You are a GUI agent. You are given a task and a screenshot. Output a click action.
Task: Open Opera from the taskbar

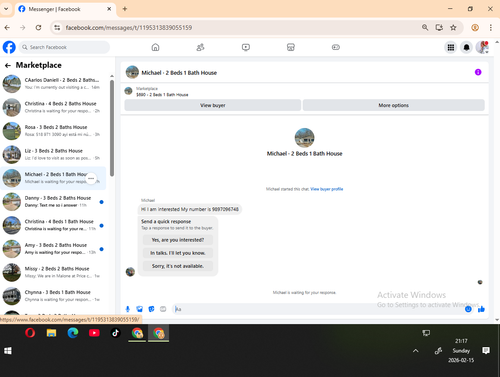30,333
